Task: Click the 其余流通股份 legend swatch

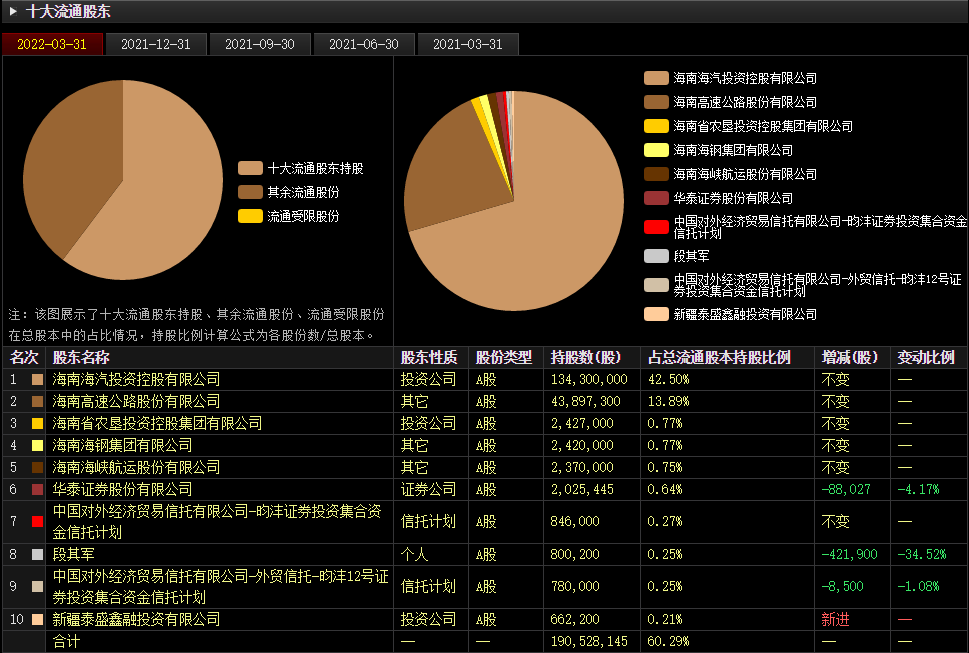Action: [250, 192]
